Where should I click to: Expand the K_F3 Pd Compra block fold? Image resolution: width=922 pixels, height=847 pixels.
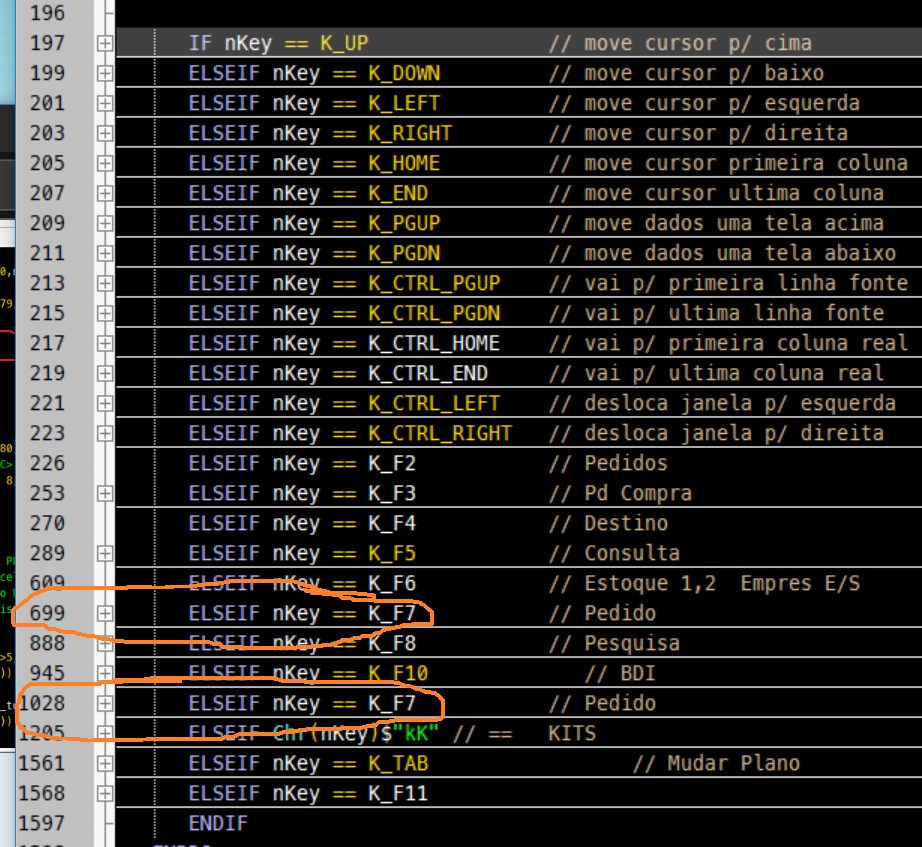click(x=104, y=493)
